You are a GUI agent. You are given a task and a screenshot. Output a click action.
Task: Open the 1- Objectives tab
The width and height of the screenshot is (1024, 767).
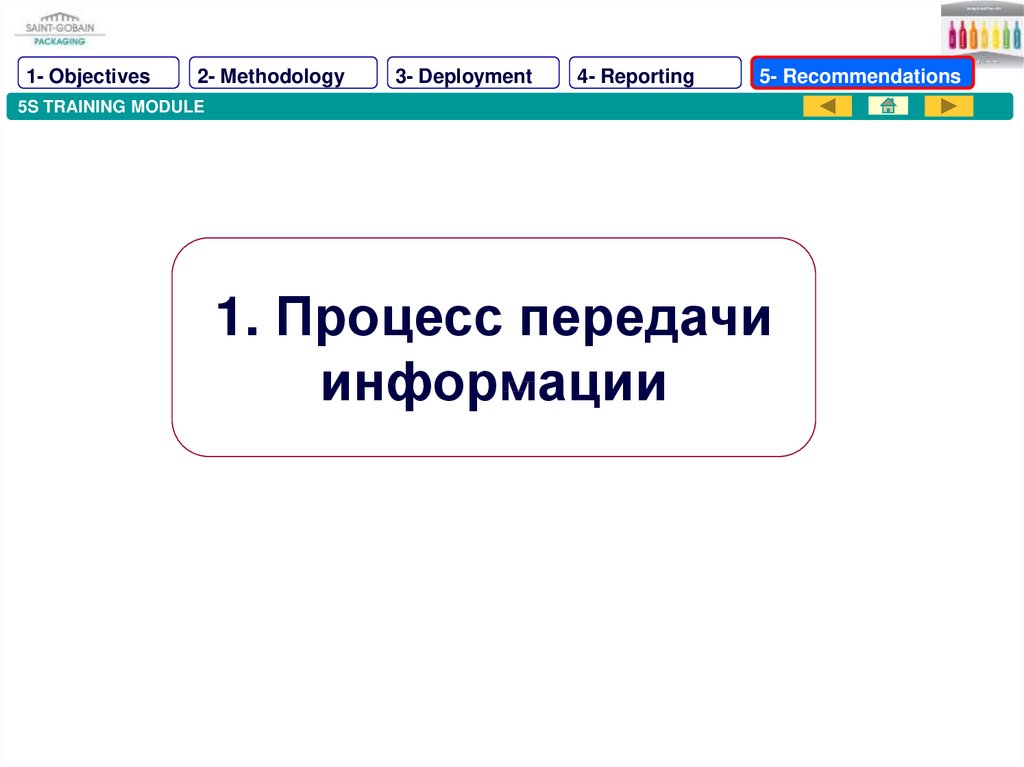[x=98, y=76]
